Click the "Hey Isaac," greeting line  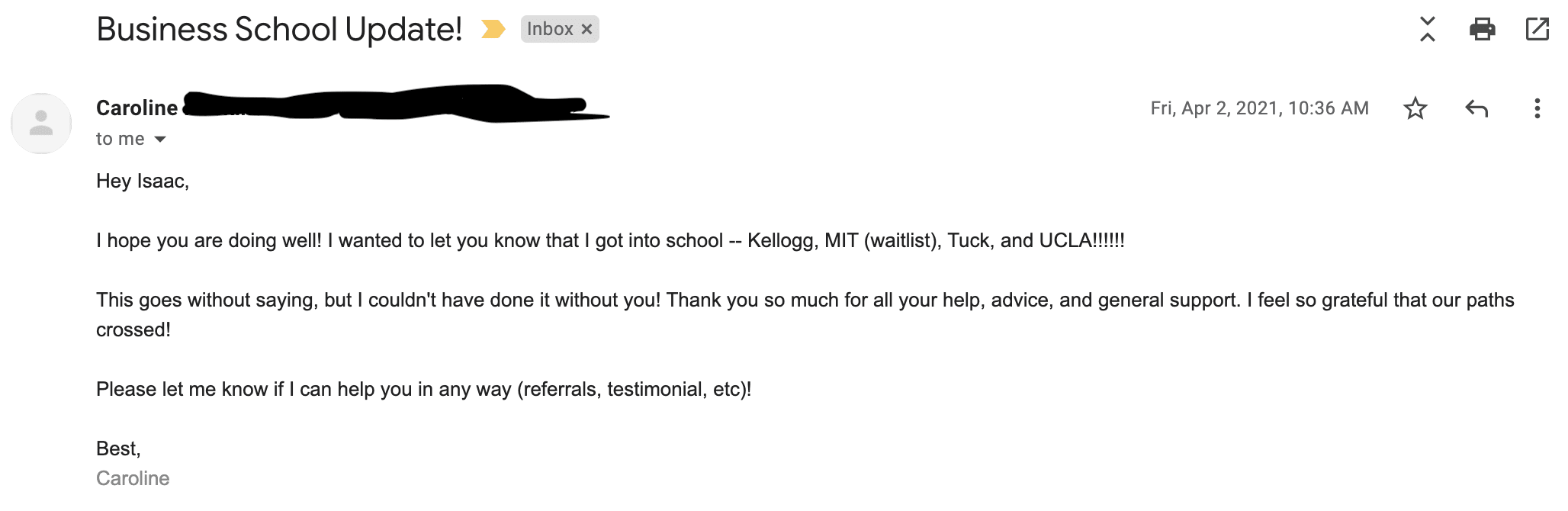pos(143,181)
